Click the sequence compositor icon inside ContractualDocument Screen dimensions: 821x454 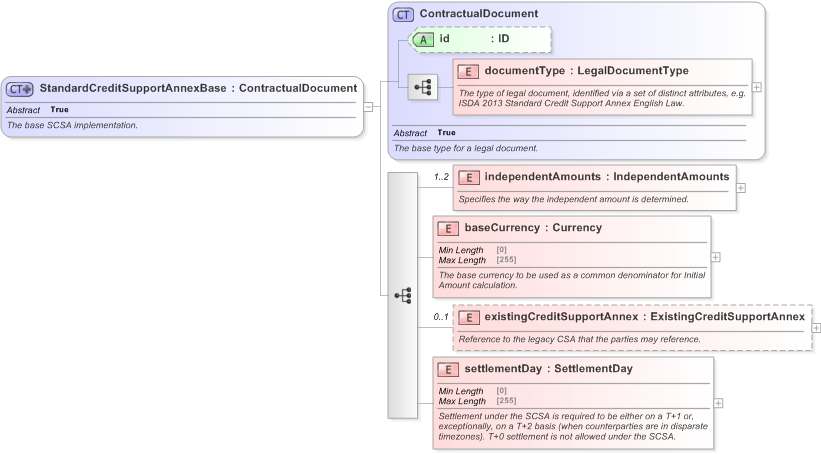pyautogui.click(x=423, y=87)
